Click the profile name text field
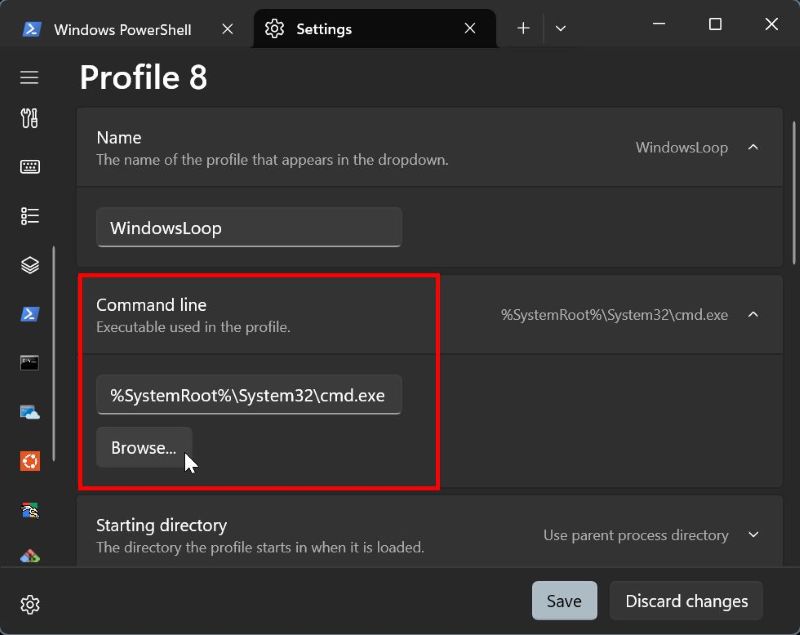This screenshot has width=800, height=635. tap(249, 228)
